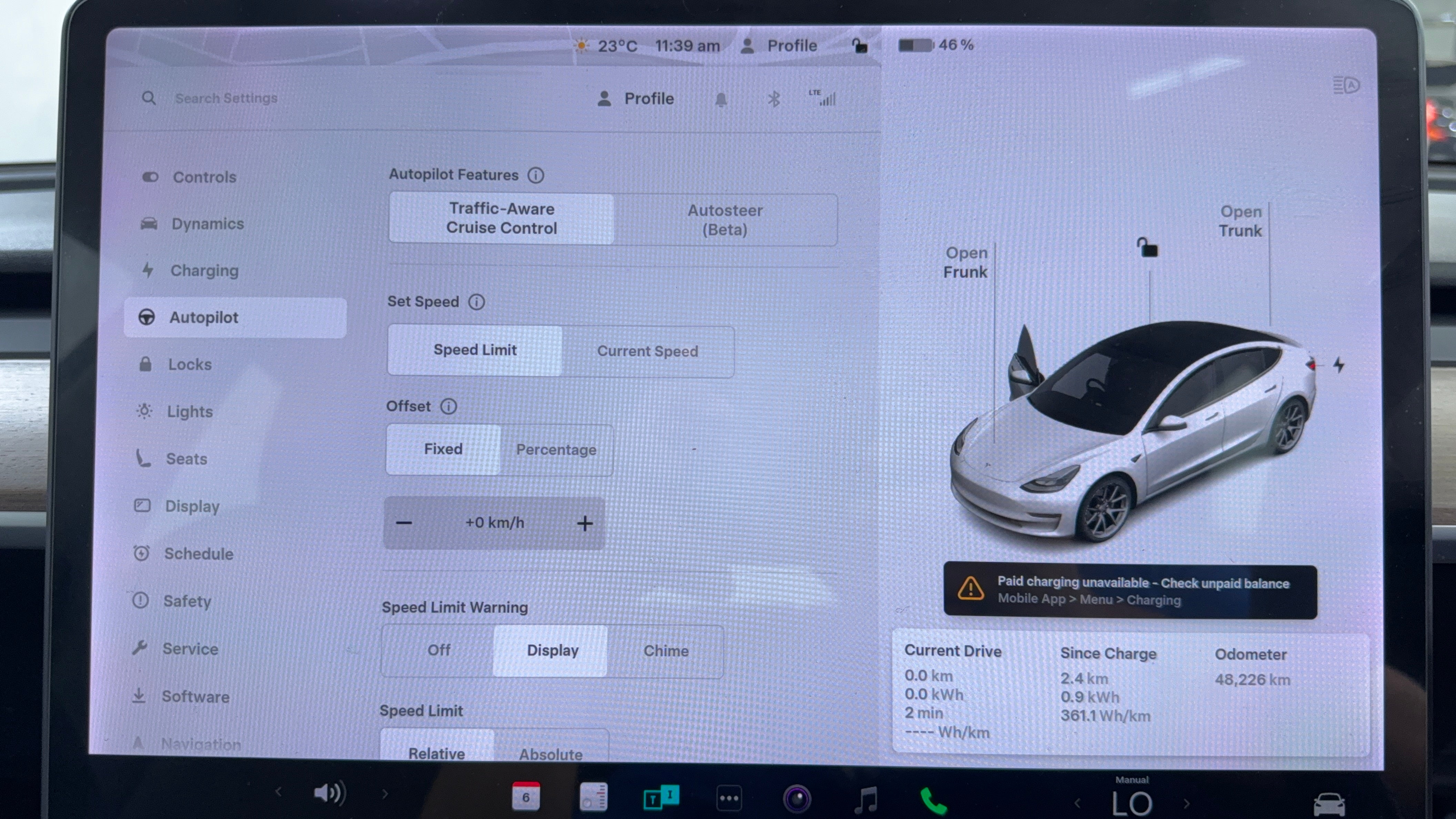Viewport: 1456px width, 819px height.
Task: Tap the Bluetooth icon
Action: (774, 100)
